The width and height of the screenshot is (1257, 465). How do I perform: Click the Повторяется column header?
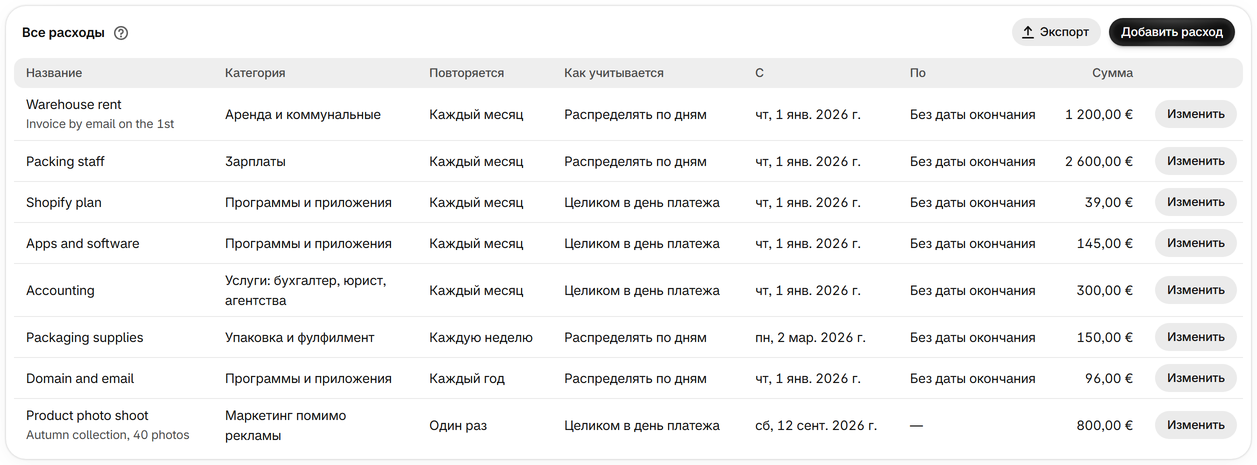click(x=467, y=73)
